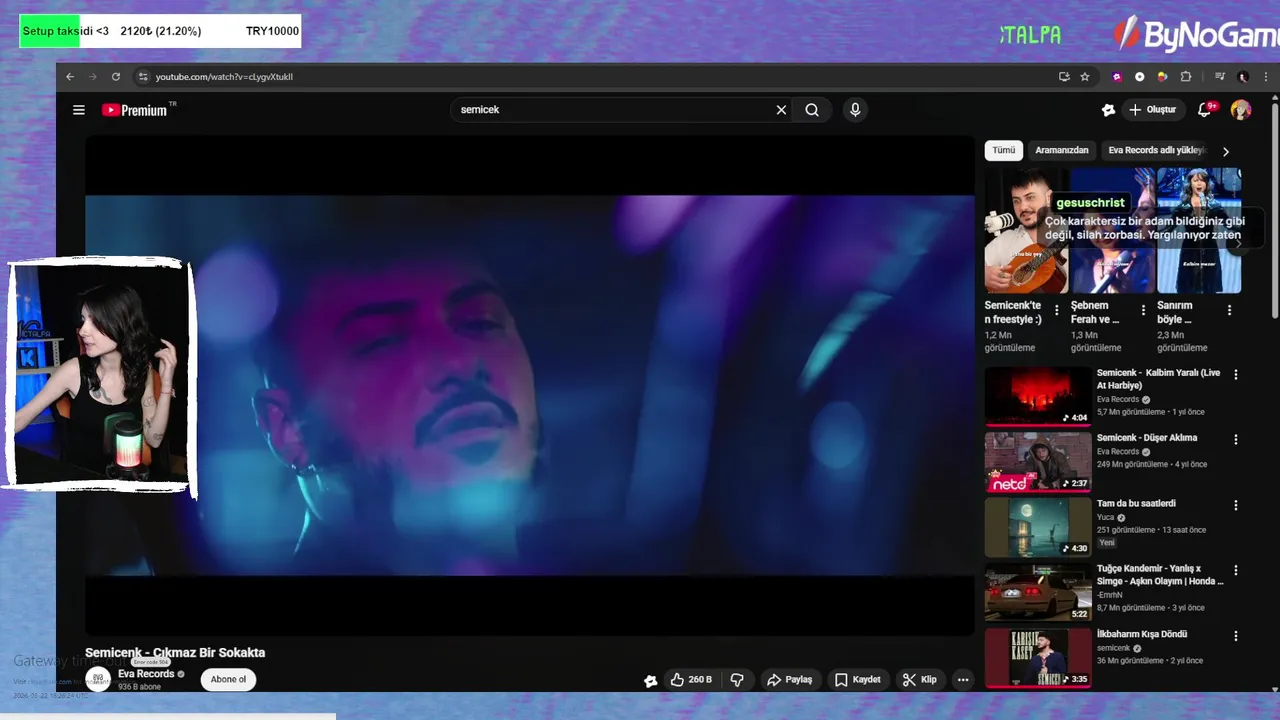The width and height of the screenshot is (1280, 720).
Task: Like the video, 260 B
Action: (x=691, y=680)
